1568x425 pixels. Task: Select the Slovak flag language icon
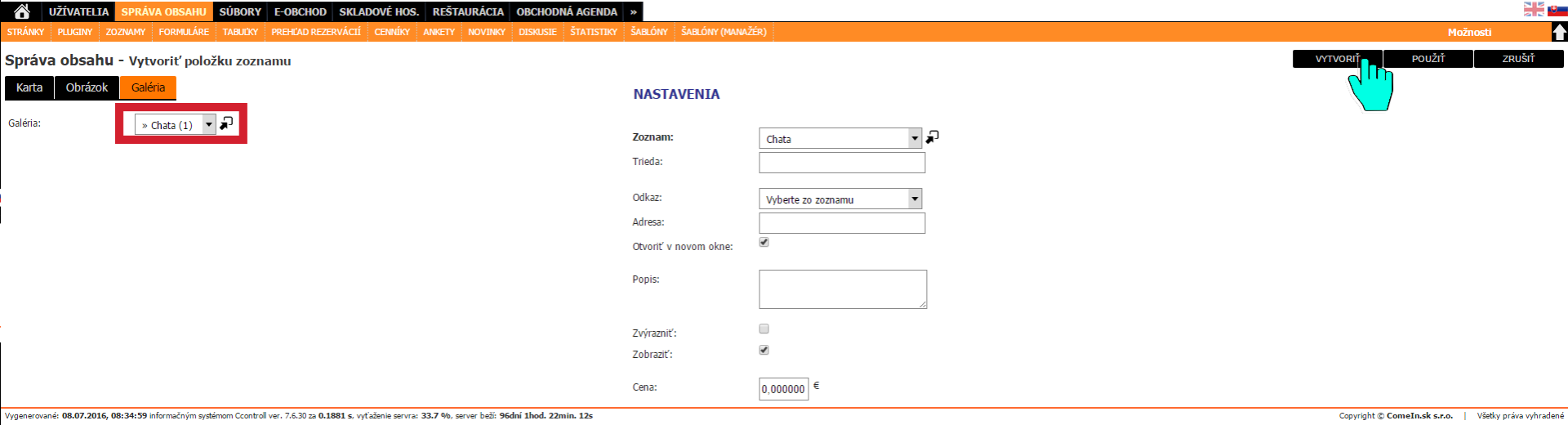(1557, 9)
